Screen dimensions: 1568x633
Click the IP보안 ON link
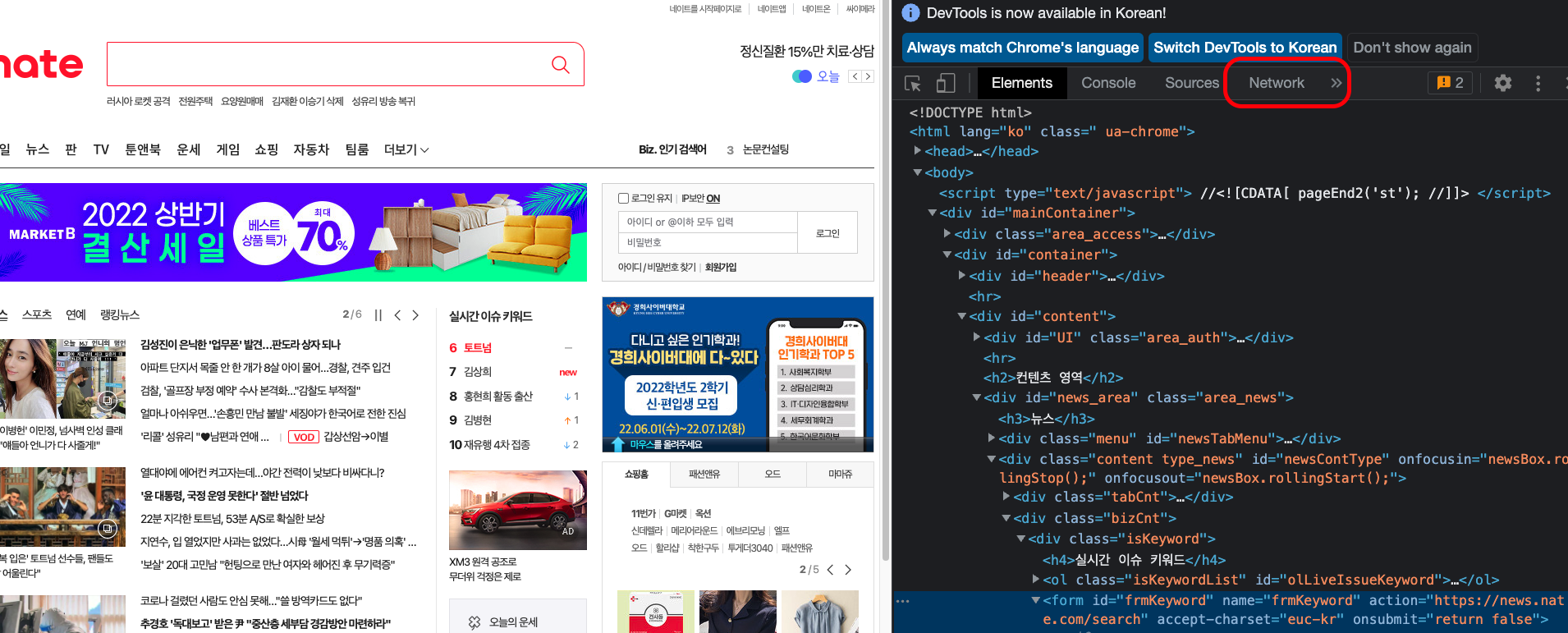pyautogui.click(x=700, y=199)
